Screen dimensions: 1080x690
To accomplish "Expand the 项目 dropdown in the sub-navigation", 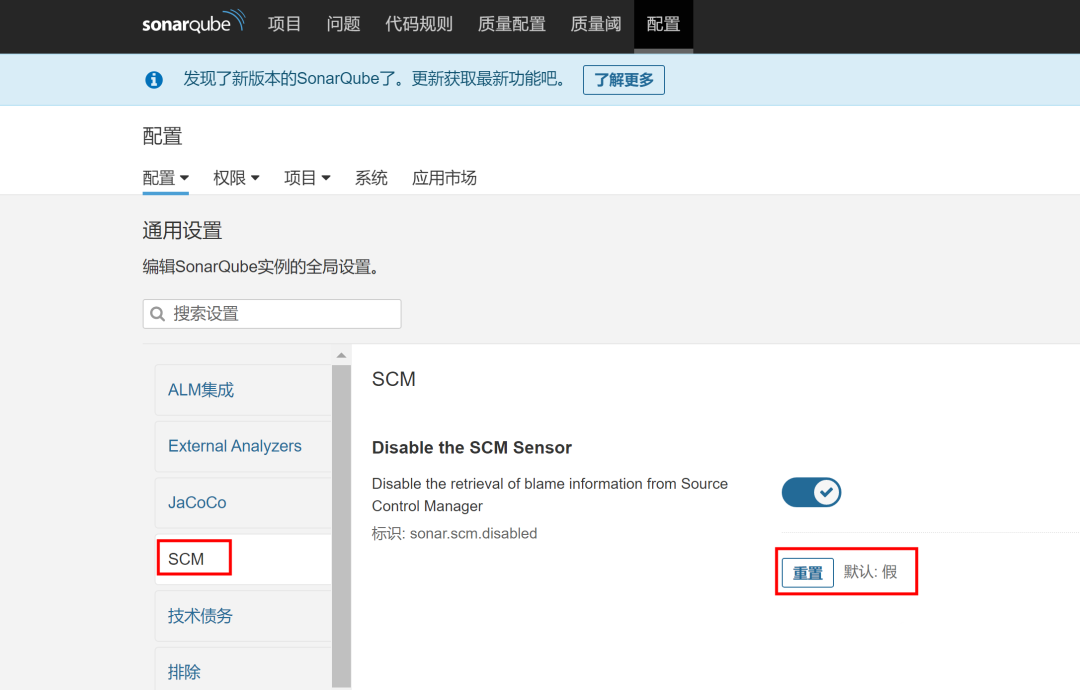I will (307, 178).
